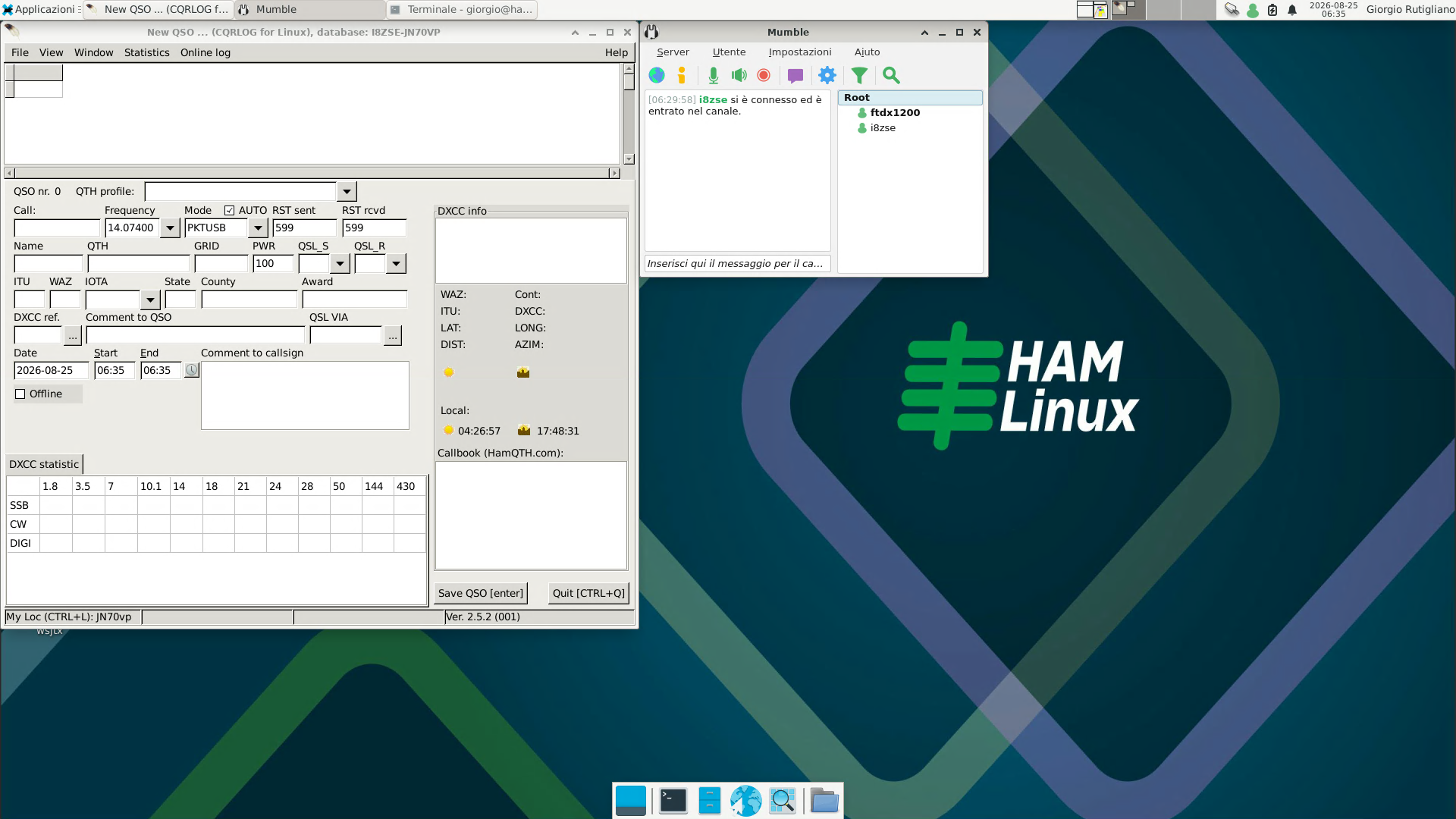Click the RST sent field
Image resolution: width=1456 pixels, height=819 pixels.
[304, 227]
